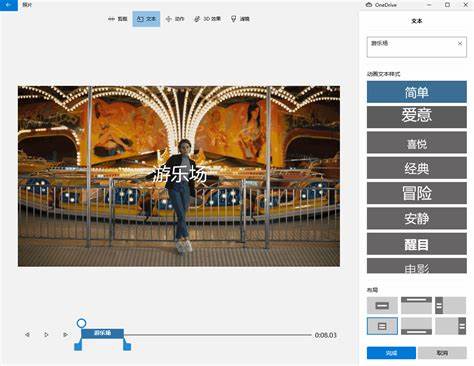This screenshot has height=366, width=474.
Task: Click the round timeline playhead marker
Action: [81, 323]
